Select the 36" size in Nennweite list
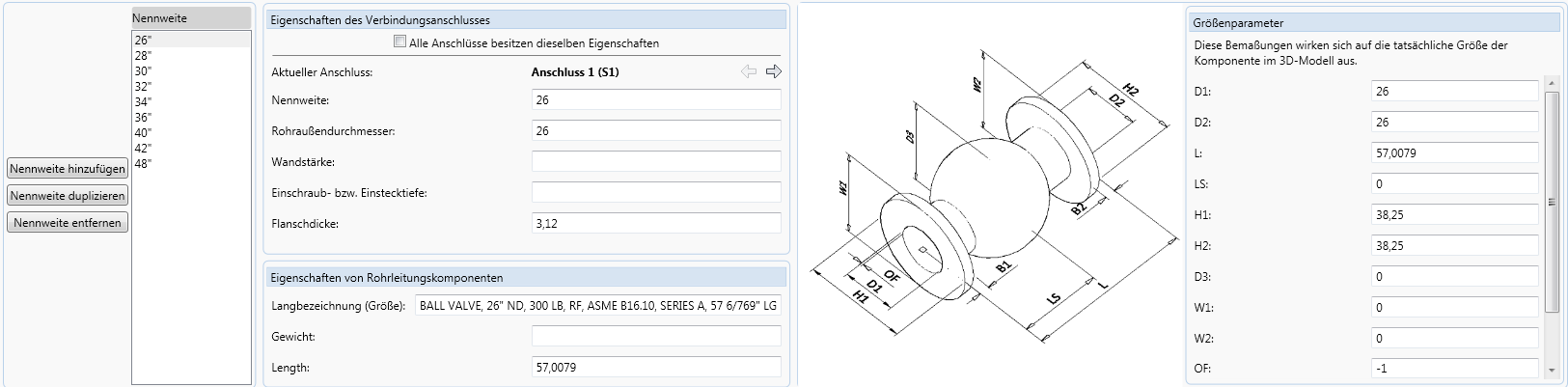1568x387 pixels. [191, 117]
